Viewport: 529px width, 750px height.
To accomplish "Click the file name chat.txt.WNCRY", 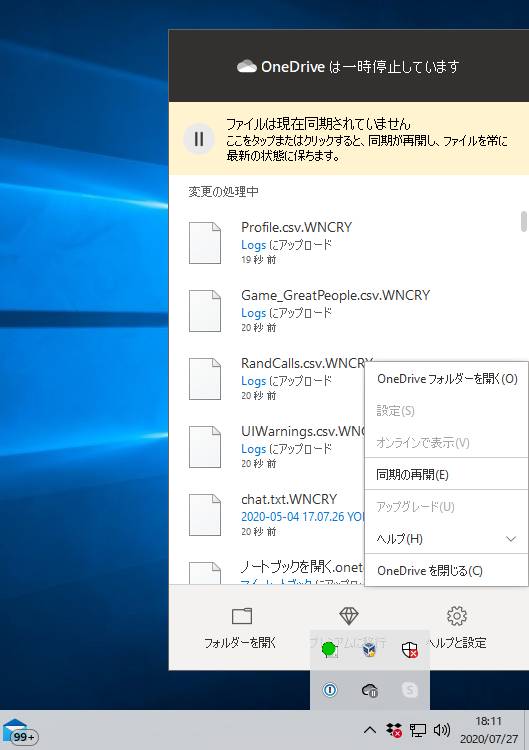I will point(289,499).
